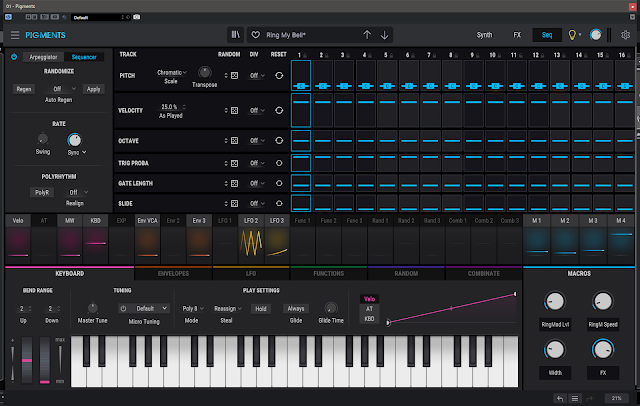Open the Envelopes modulation tab
The image size is (640, 406).
[x=173, y=274]
